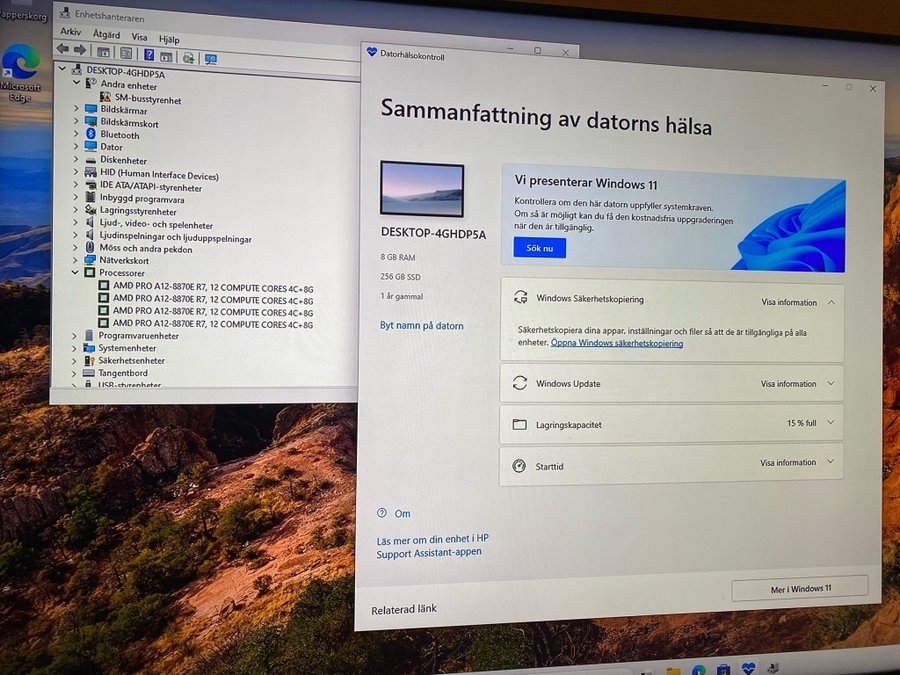Open the Visa menu
The width and height of the screenshot is (900, 675).
point(139,36)
